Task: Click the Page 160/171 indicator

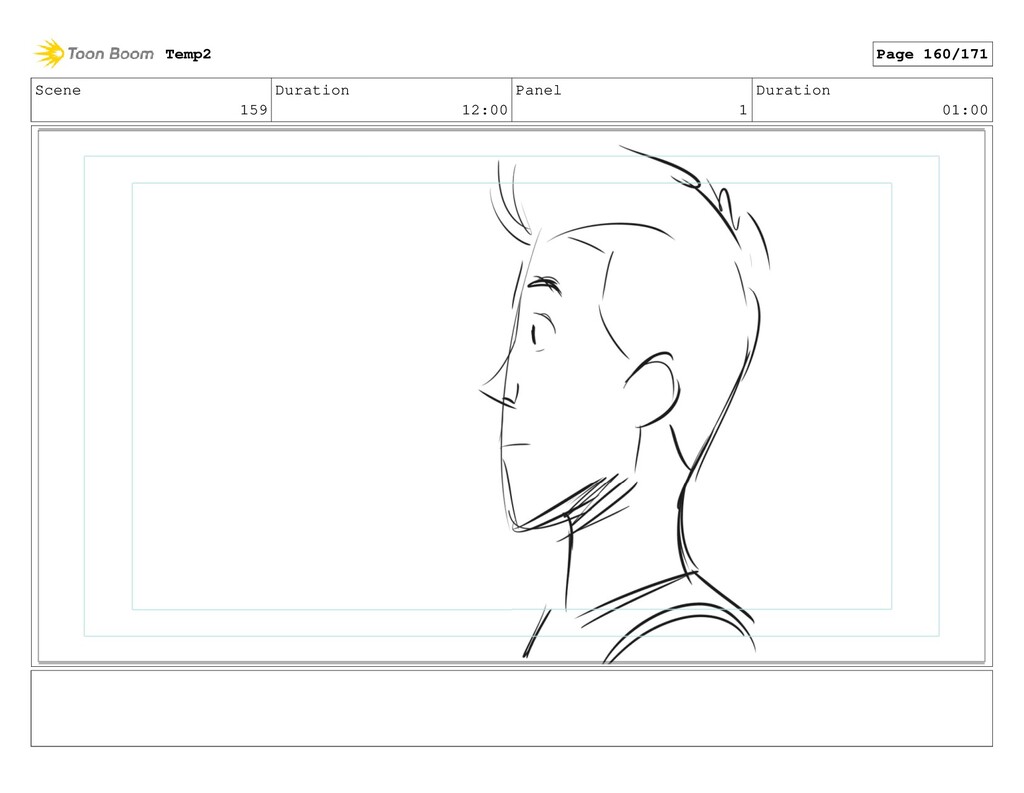Action: [932, 54]
